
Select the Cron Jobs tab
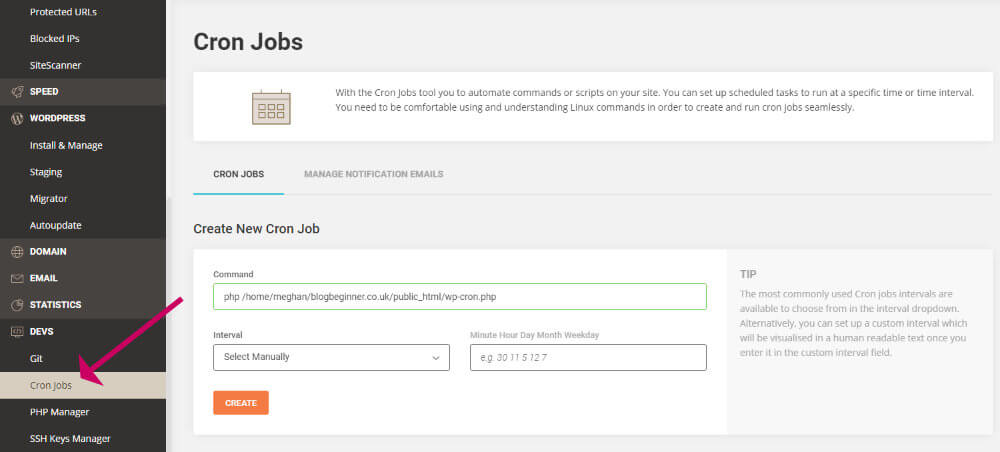coord(239,174)
